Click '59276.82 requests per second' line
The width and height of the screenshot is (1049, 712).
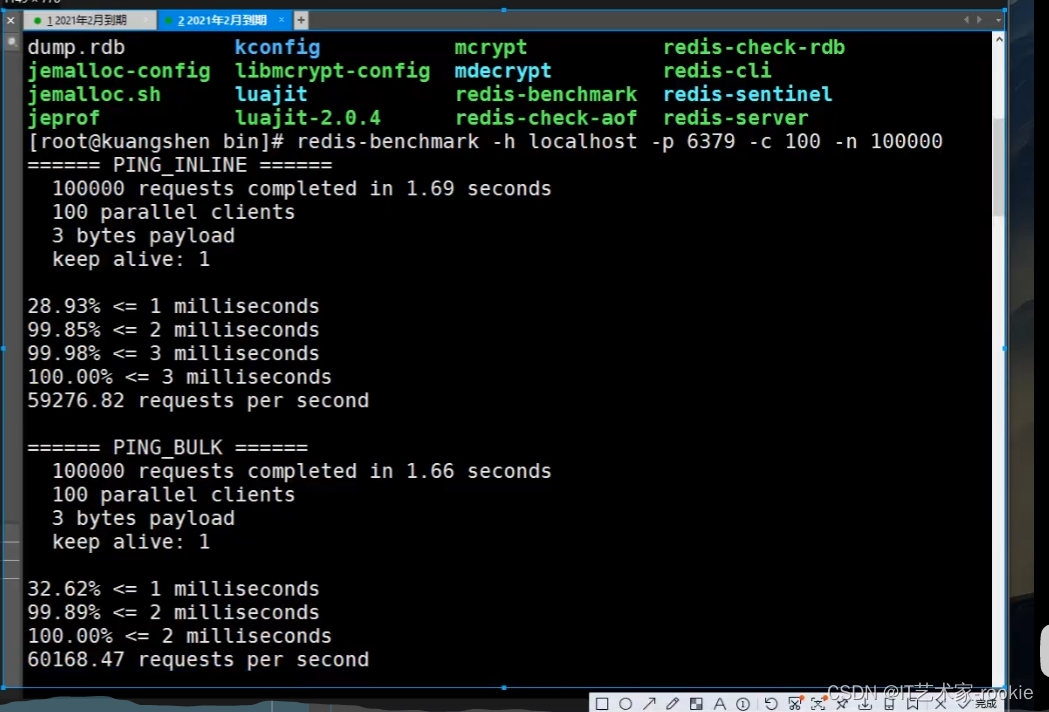tap(198, 401)
